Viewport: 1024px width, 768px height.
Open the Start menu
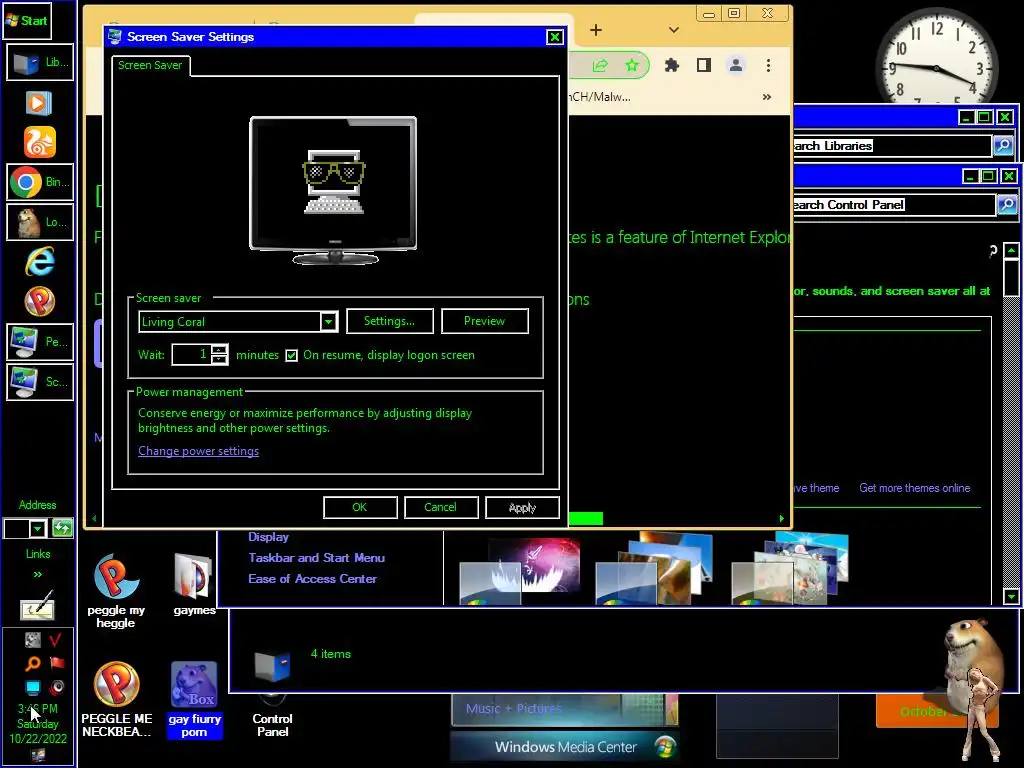pos(27,20)
